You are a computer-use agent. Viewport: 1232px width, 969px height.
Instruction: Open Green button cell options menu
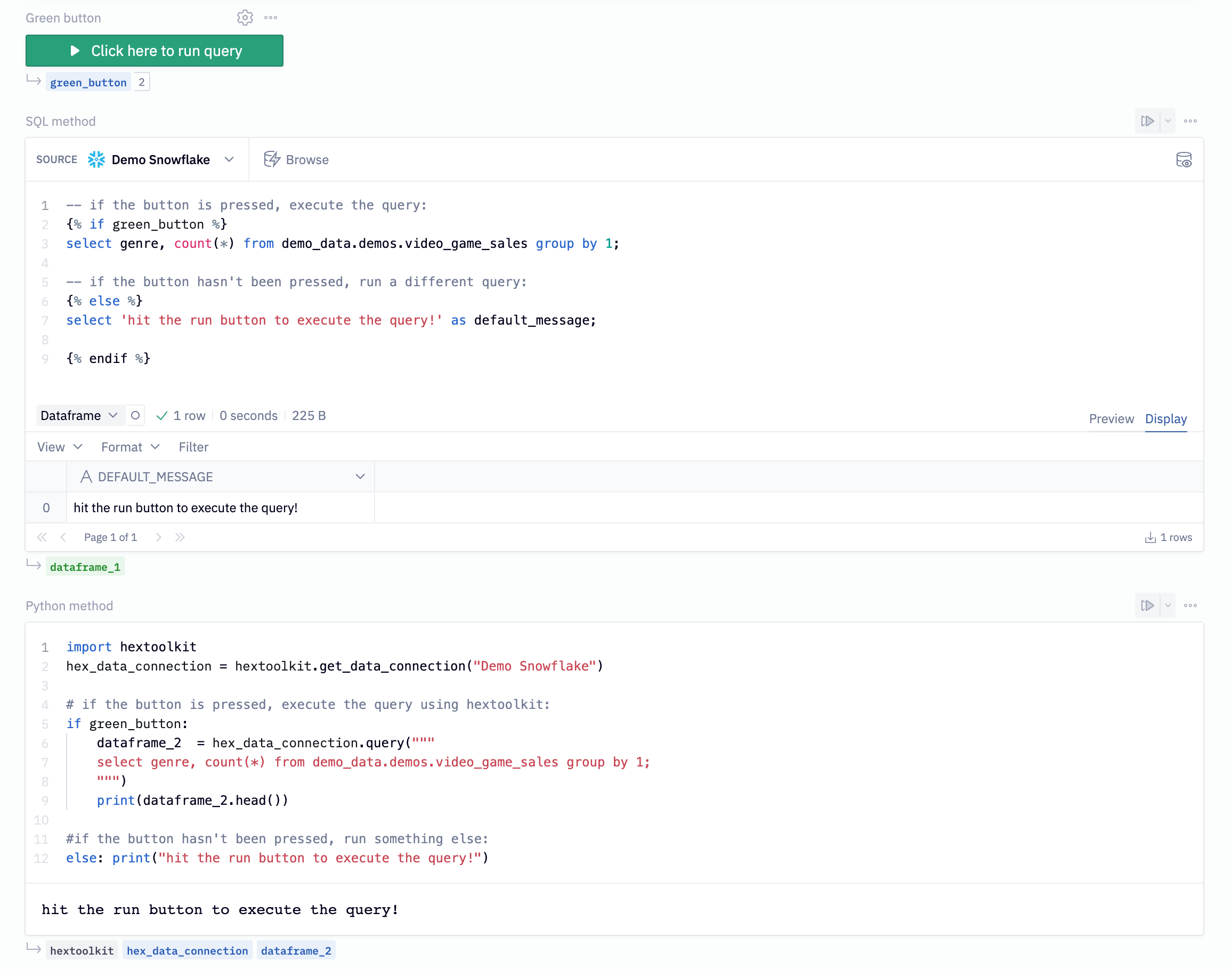click(x=271, y=18)
